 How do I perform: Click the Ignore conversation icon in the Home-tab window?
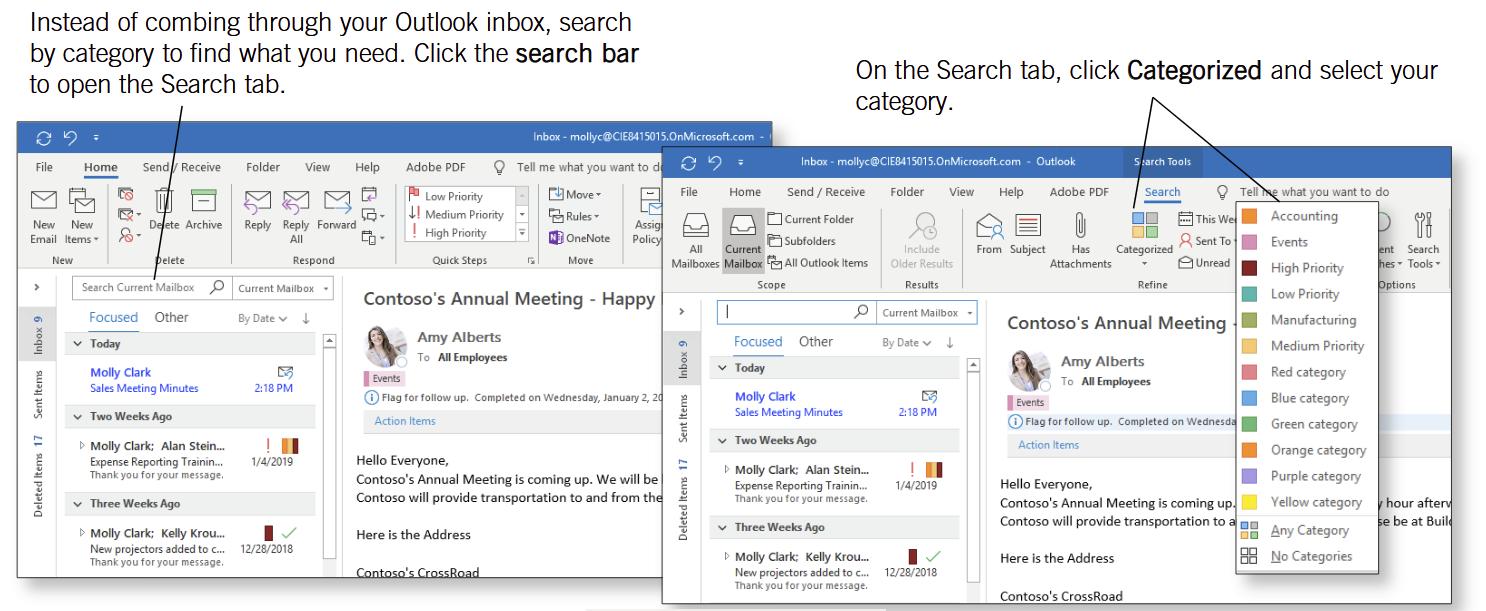[x=127, y=195]
